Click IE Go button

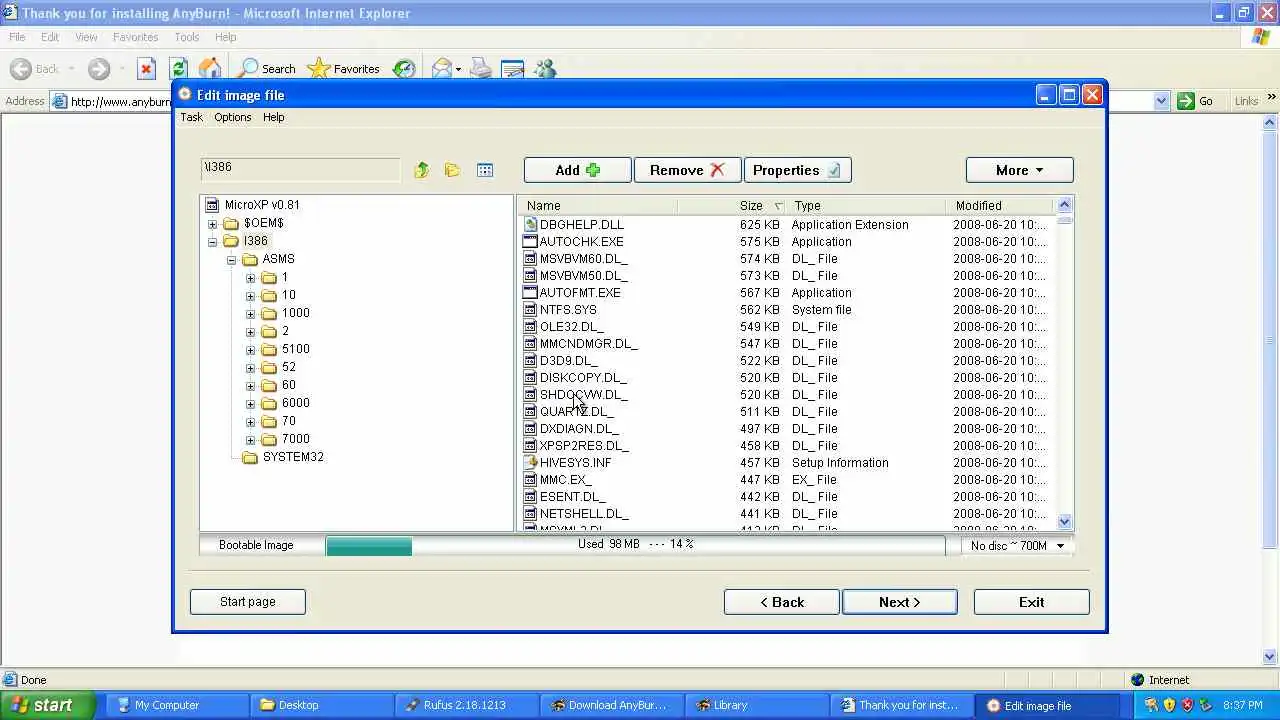tap(1196, 101)
